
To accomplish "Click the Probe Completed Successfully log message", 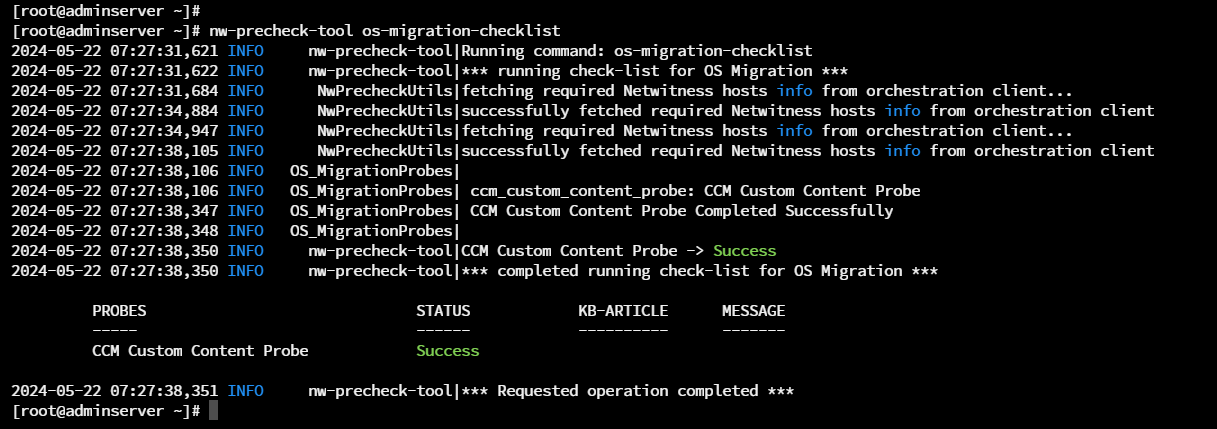I will coord(680,211).
